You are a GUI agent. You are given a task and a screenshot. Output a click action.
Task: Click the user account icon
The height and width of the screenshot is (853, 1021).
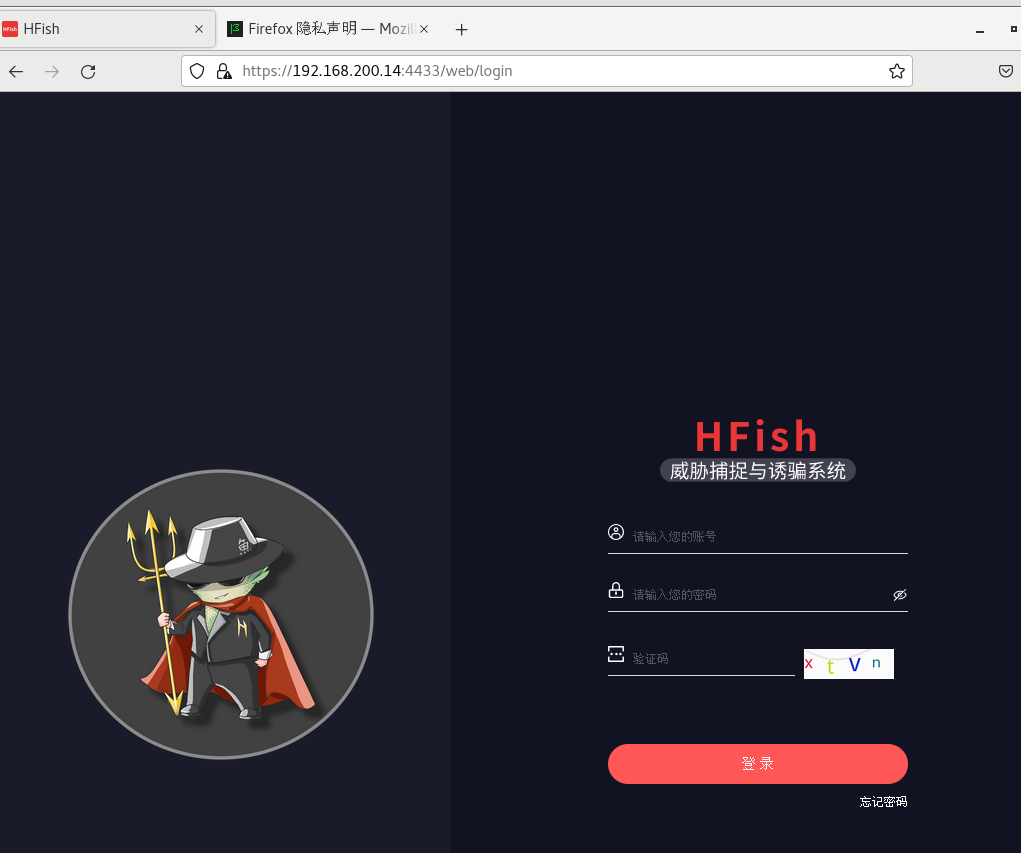[x=615, y=532]
